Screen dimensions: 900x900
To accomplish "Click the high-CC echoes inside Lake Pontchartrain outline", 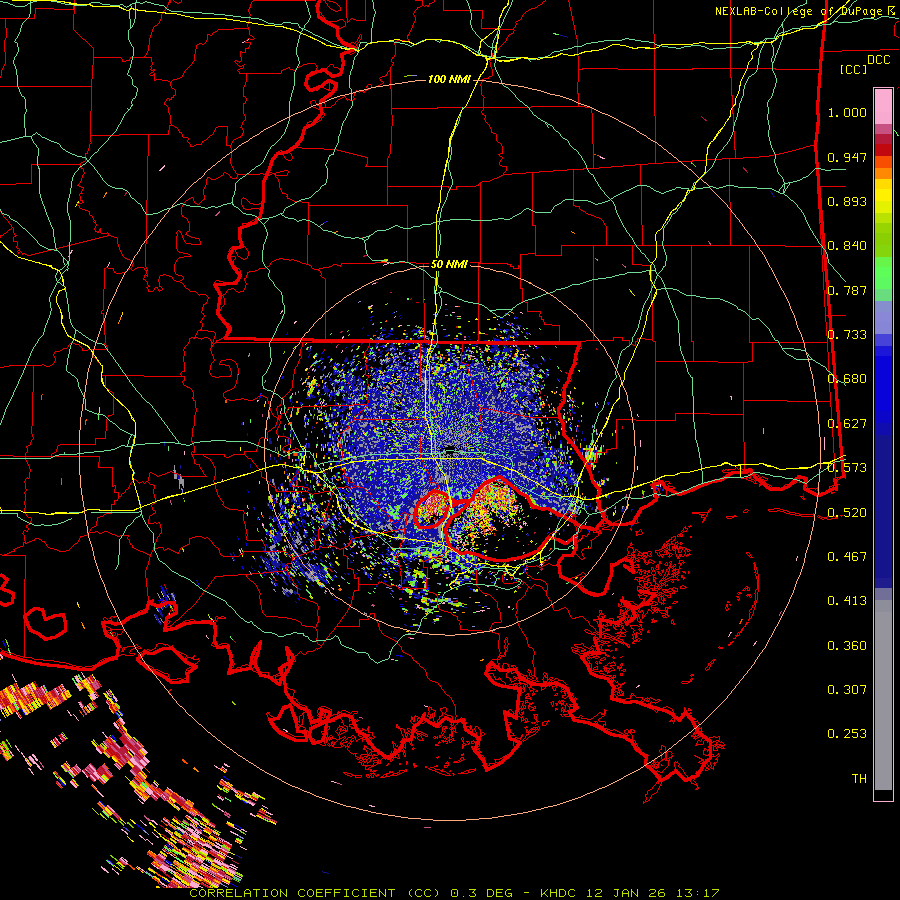I will 488,510.
